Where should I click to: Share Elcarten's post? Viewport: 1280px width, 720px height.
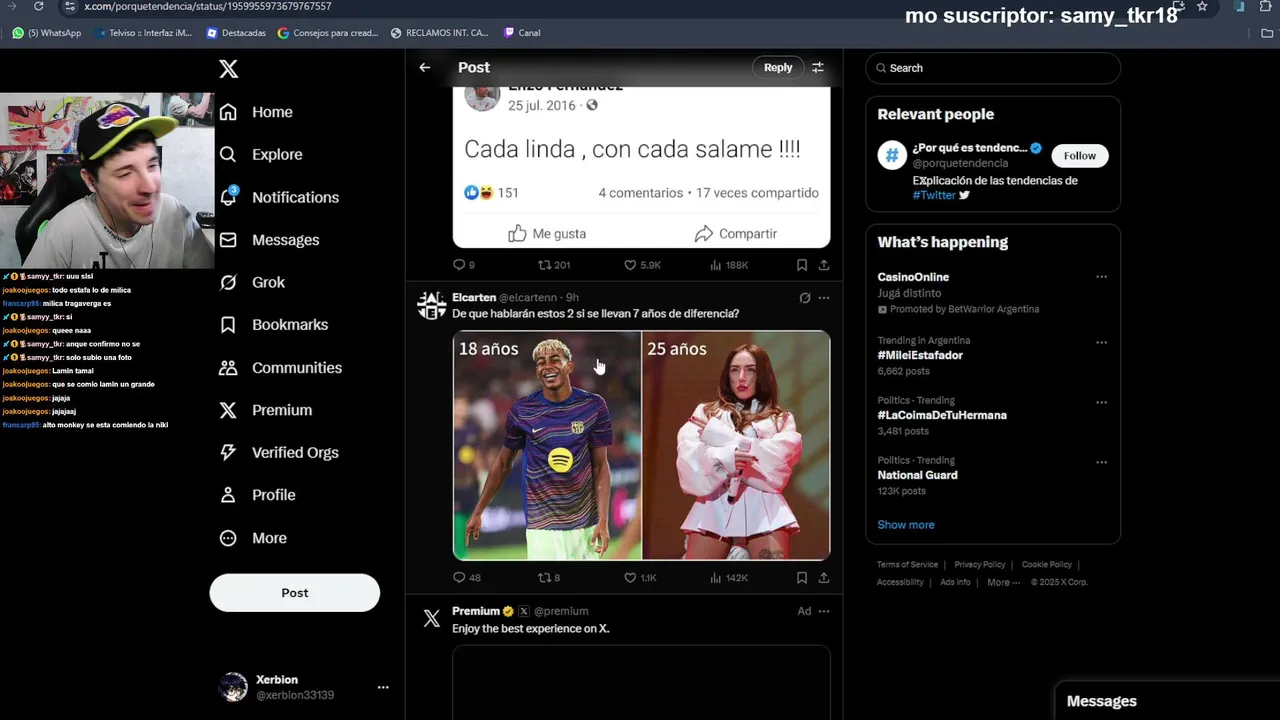click(x=824, y=578)
